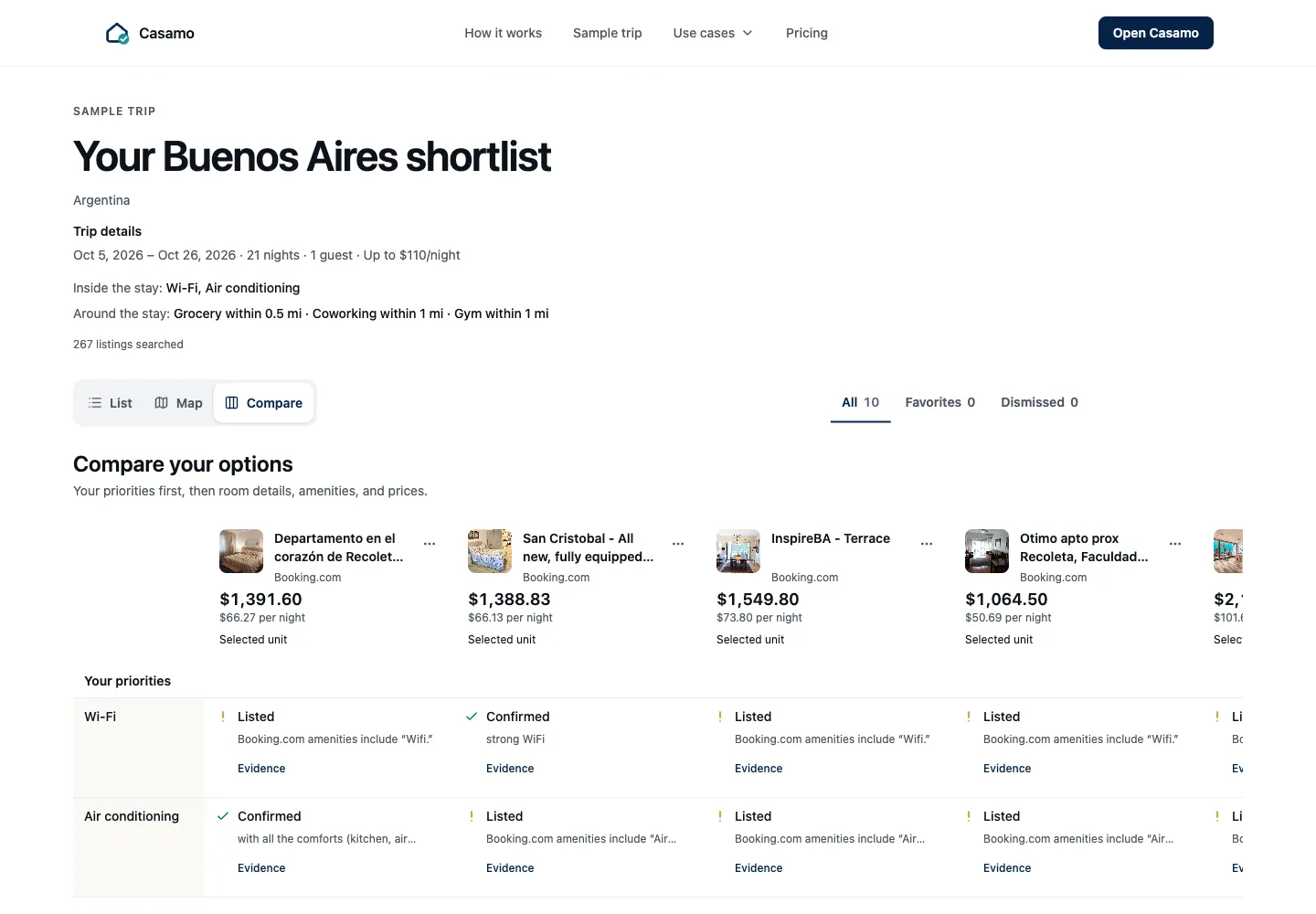Open the San Cristobal - All new listing title

pyautogui.click(x=588, y=547)
